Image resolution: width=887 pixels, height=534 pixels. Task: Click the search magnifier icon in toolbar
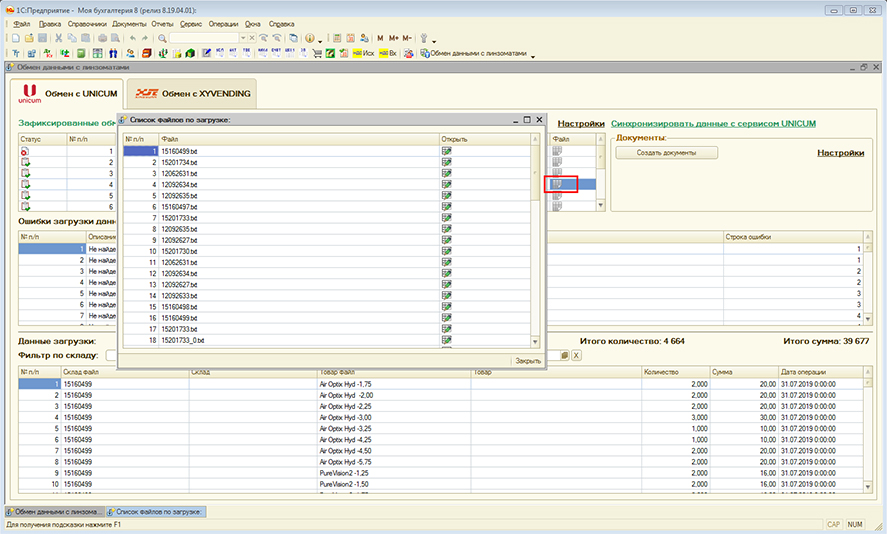pyautogui.click(x=162, y=38)
